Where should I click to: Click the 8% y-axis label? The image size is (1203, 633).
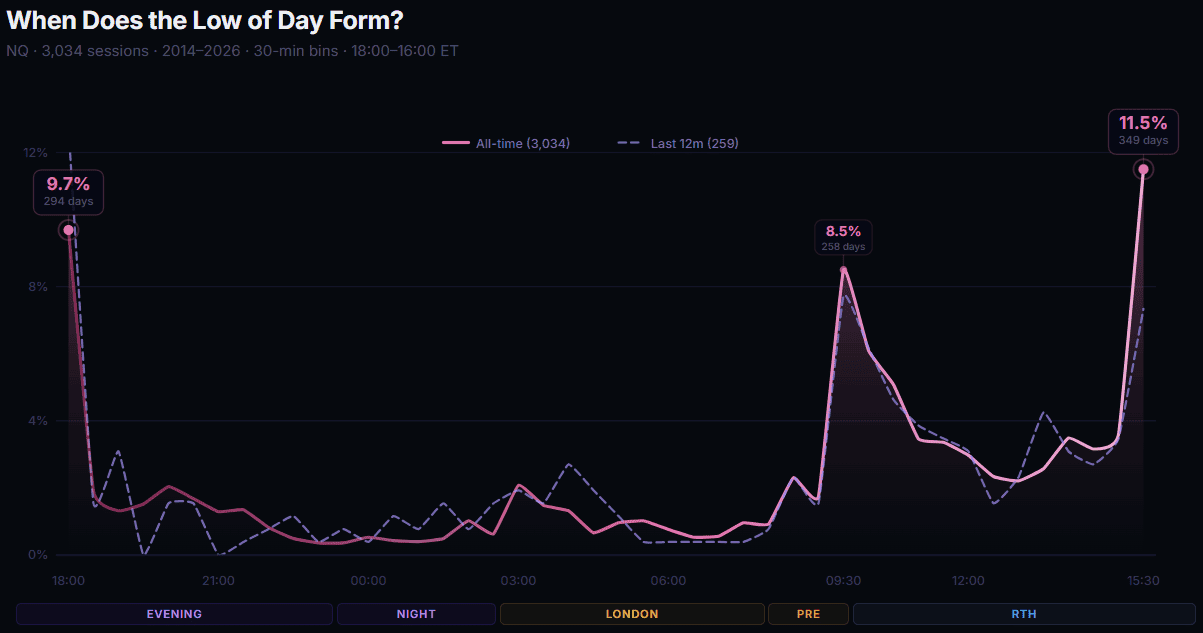click(36, 287)
